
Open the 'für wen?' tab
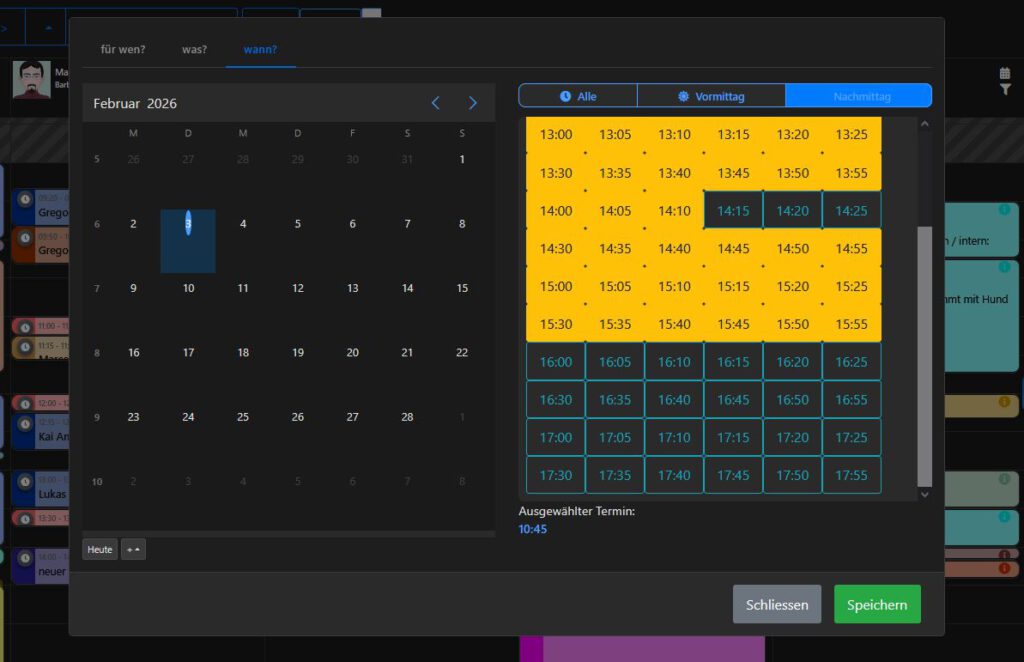click(123, 49)
